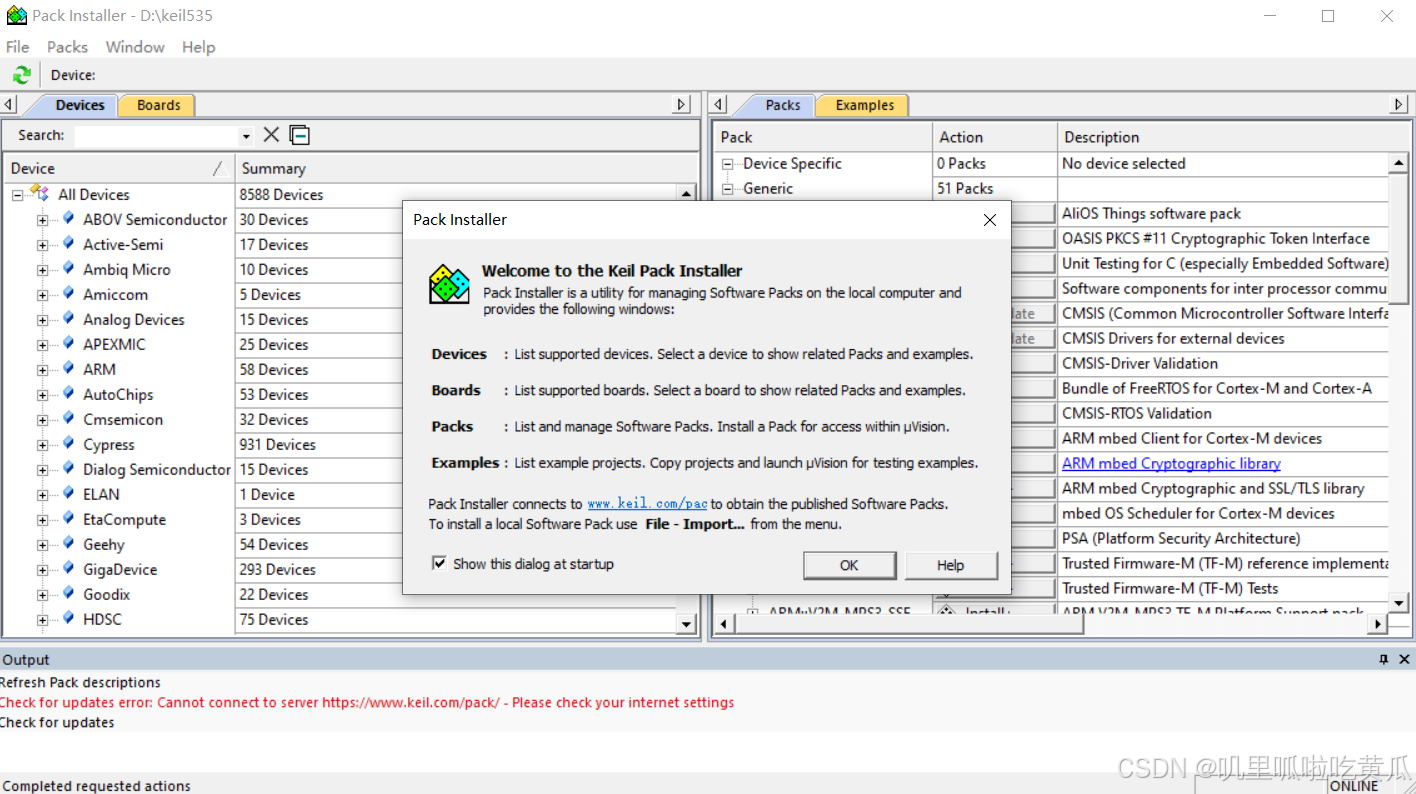Click the Pack Installer title bar app icon

click(16, 15)
